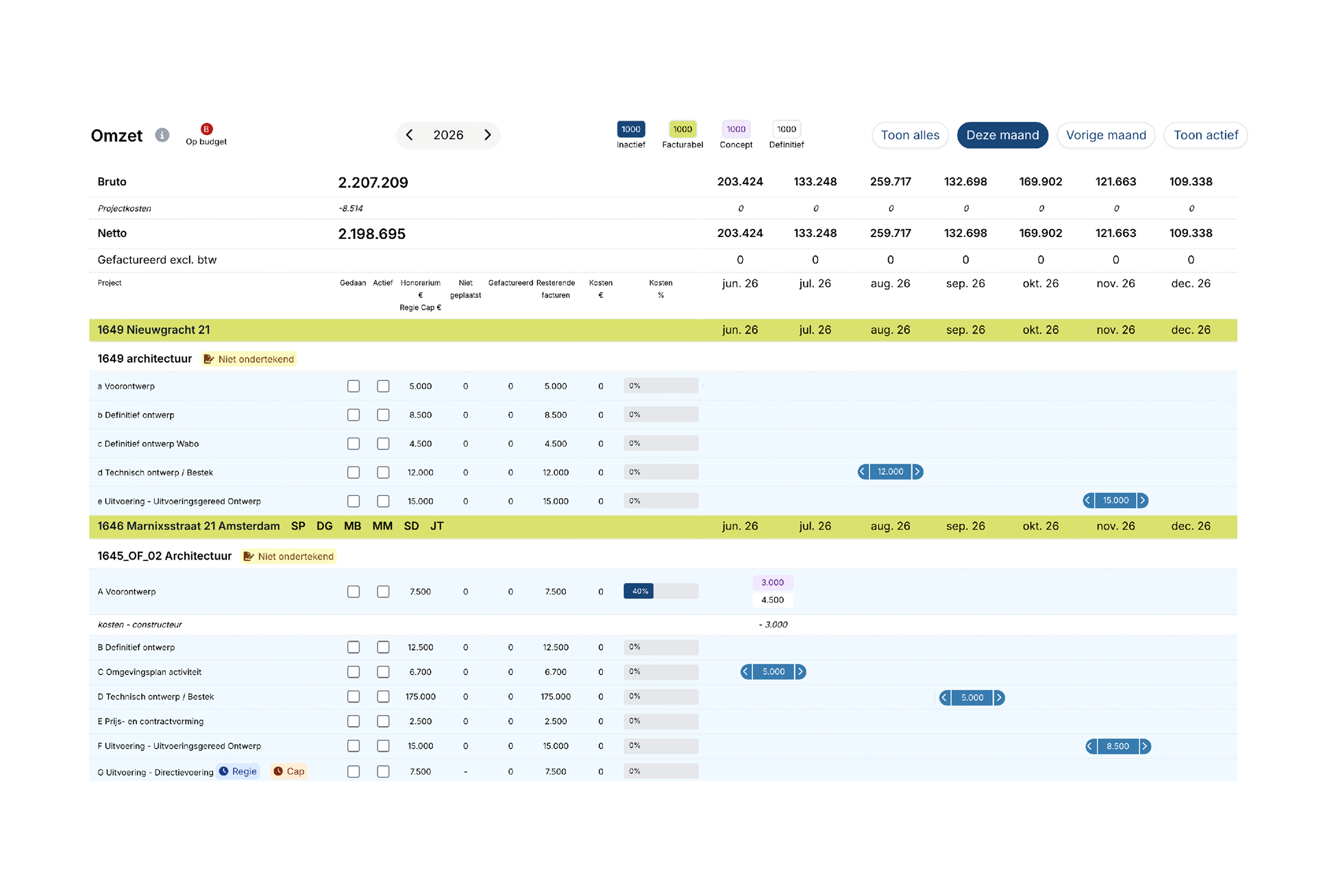Click the Honorarium value 175.000 for D Technisch ontwerp
This screenshot has height=896, width=1343.
pos(420,697)
